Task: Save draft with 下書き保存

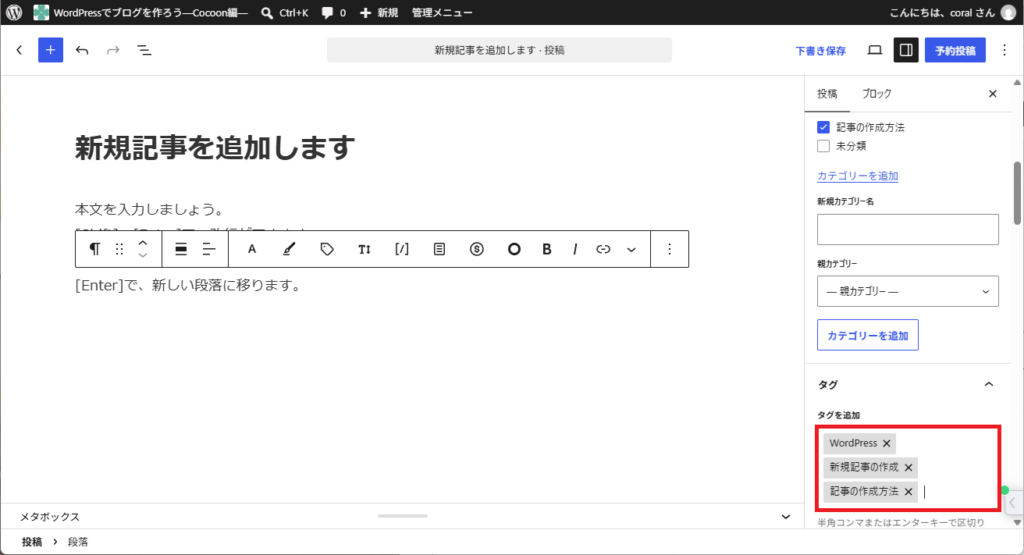Action: click(820, 51)
